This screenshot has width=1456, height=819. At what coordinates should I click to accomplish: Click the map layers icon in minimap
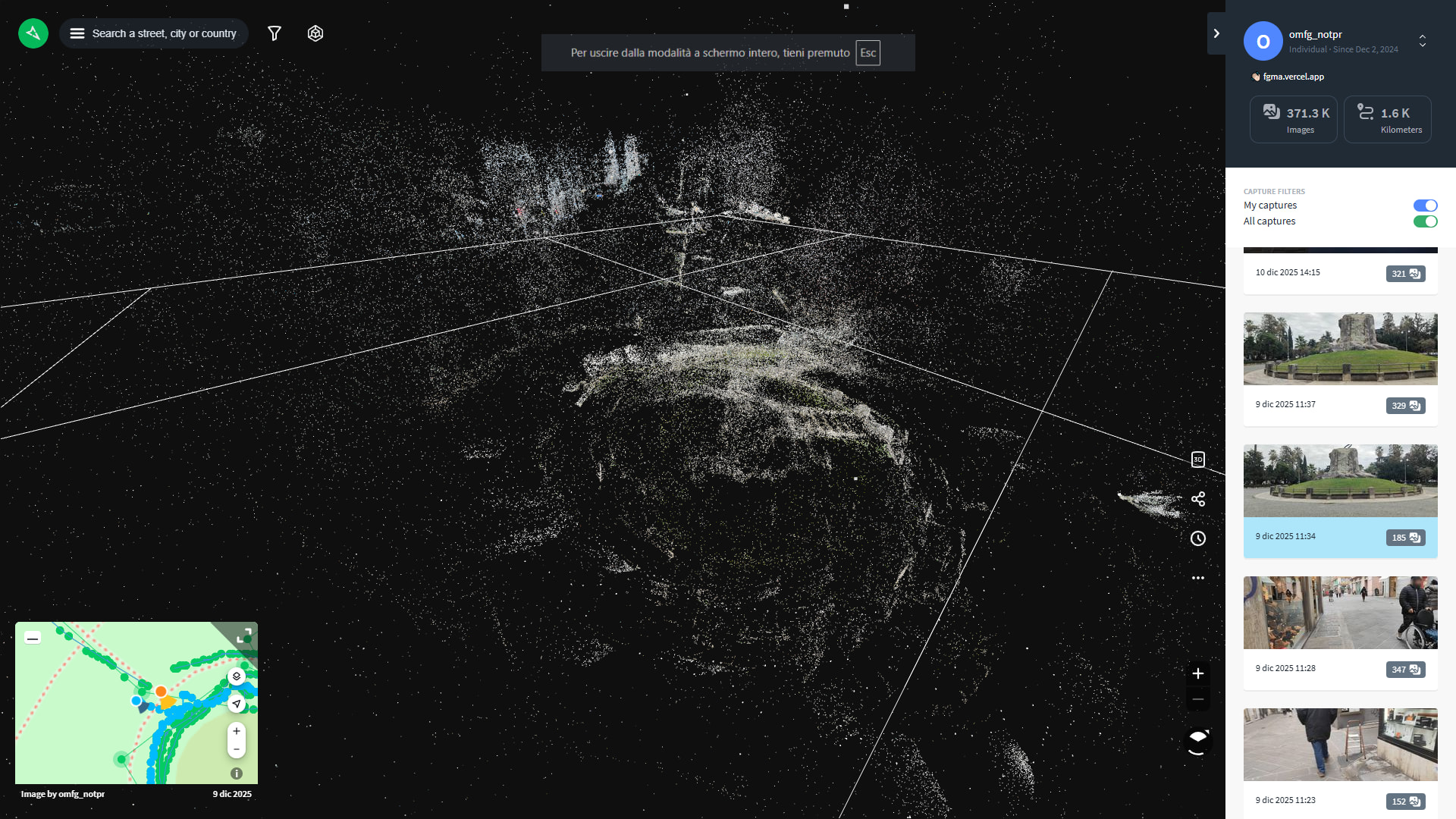click(237, 676)
